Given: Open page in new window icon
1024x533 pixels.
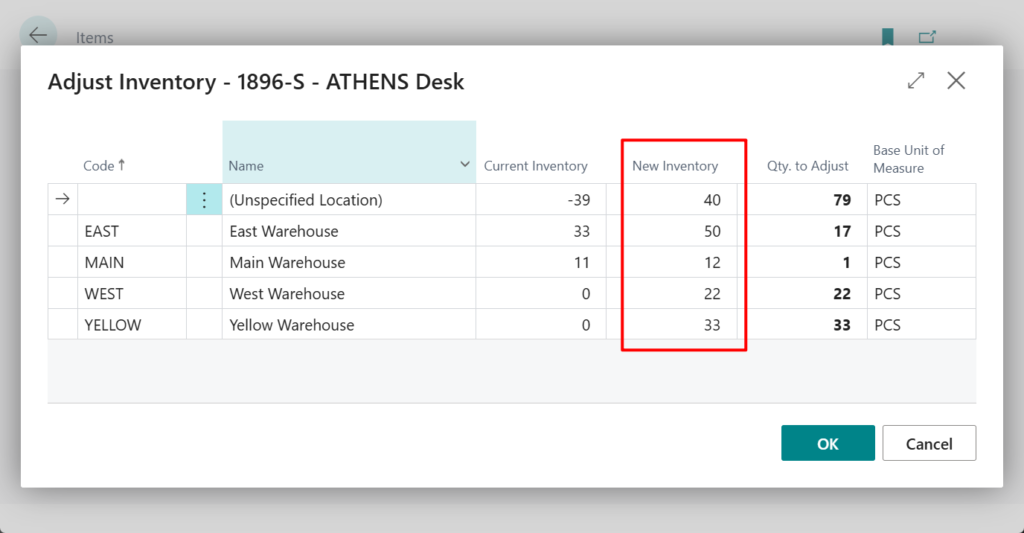Looking at the screenshot, I should point(927,37).
